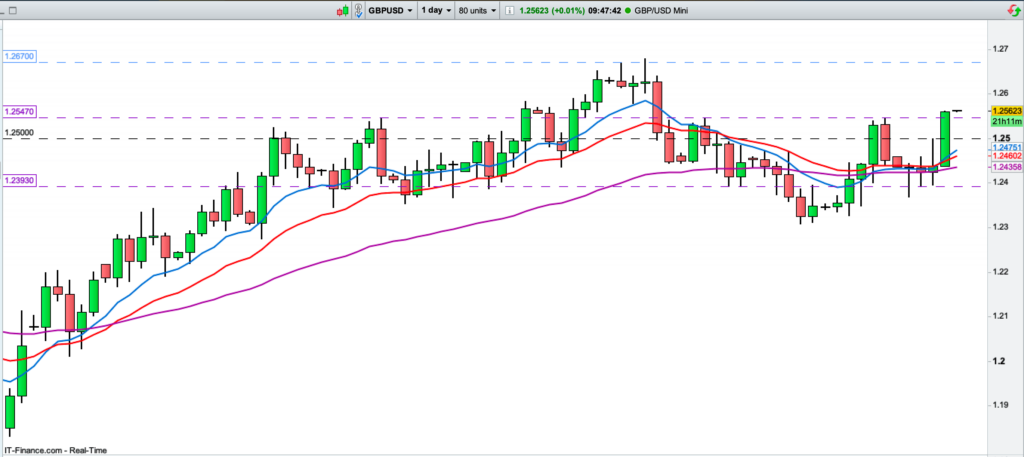The width and height of the screenshot is (1024, 457).
Task: Click the blue 1.24751 moving average value
Action: pyautogui.click(x=1006, y=148)
